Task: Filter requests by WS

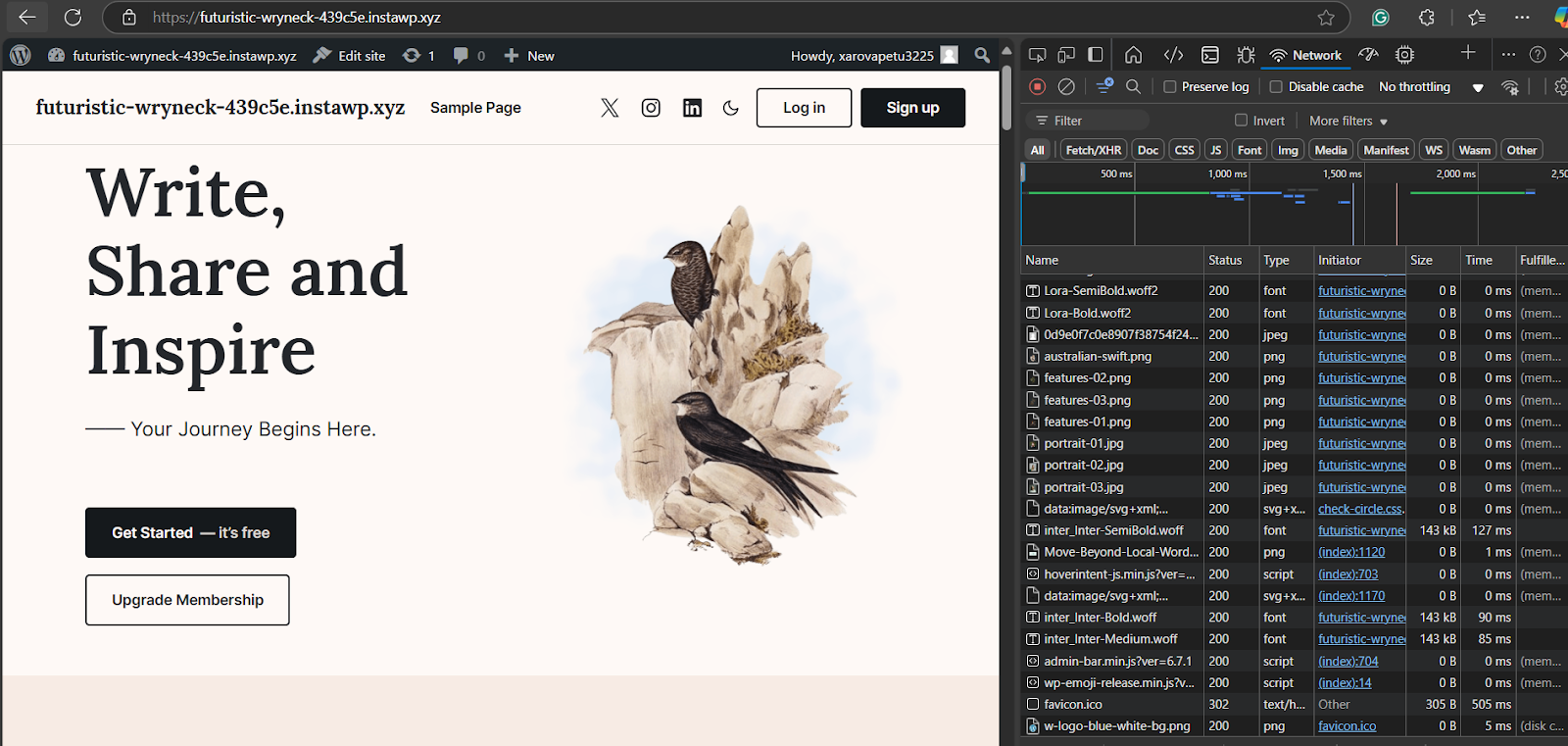Action: 1434,150
